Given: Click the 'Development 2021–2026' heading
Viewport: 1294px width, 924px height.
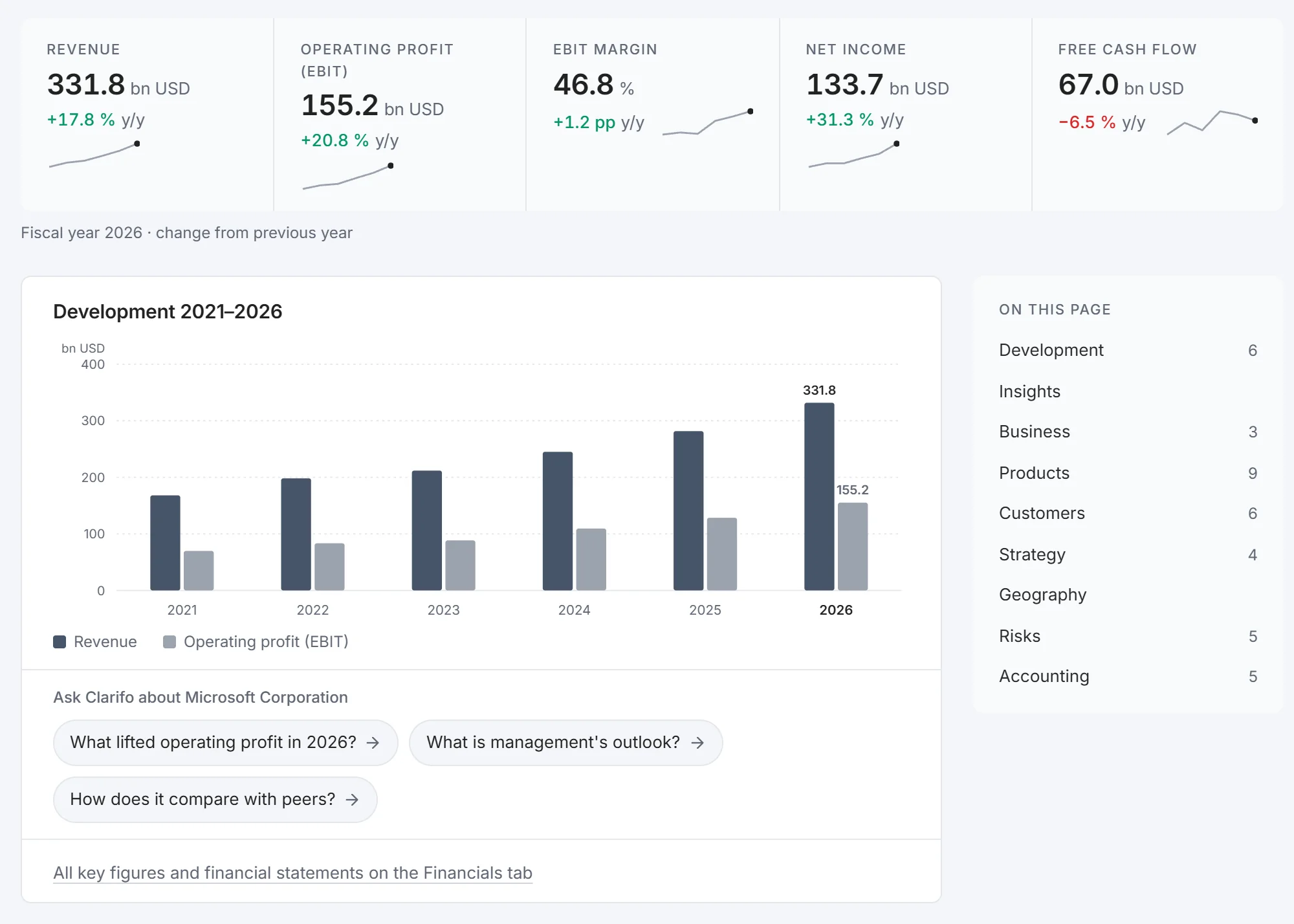Looking at the screenshot, I should pyautogui.click(x=168, y=312).
